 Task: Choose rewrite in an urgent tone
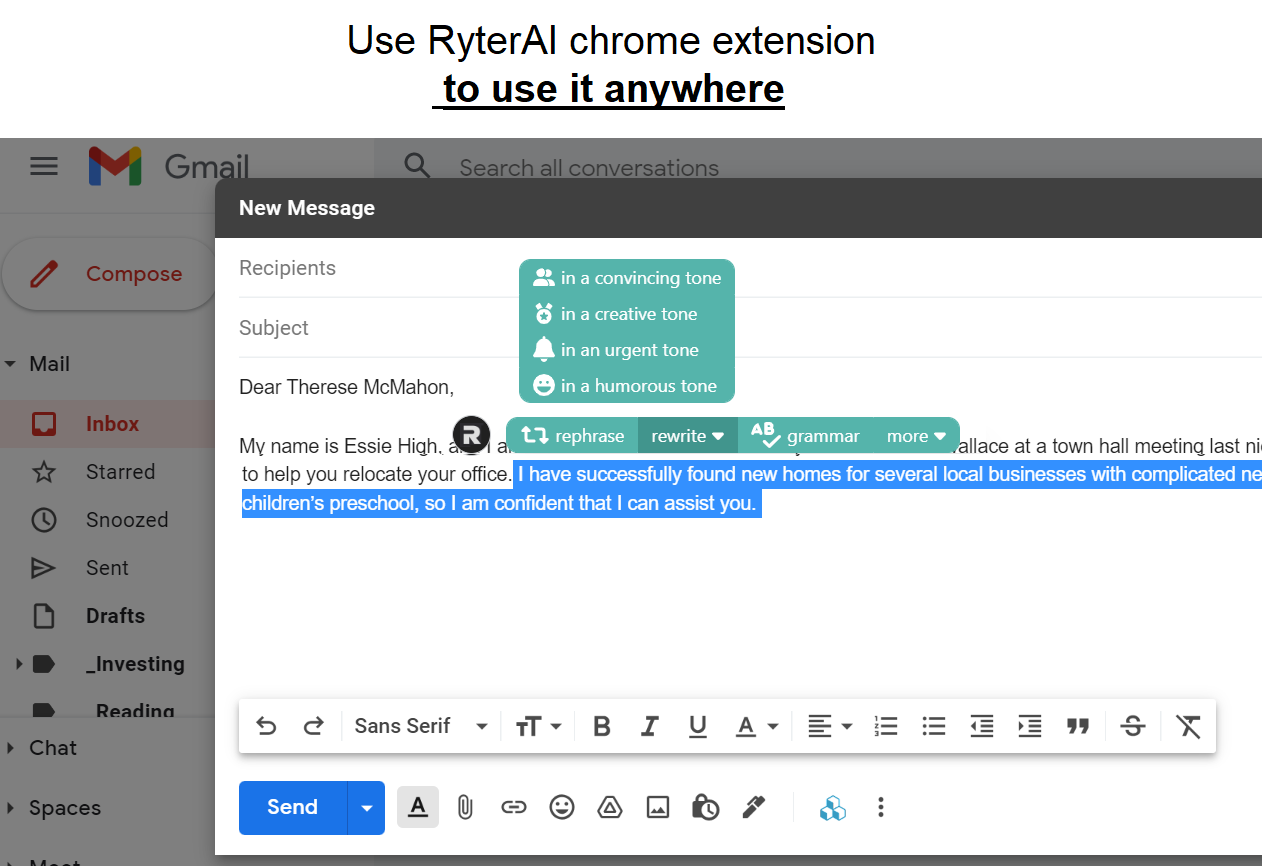[627, 350]
